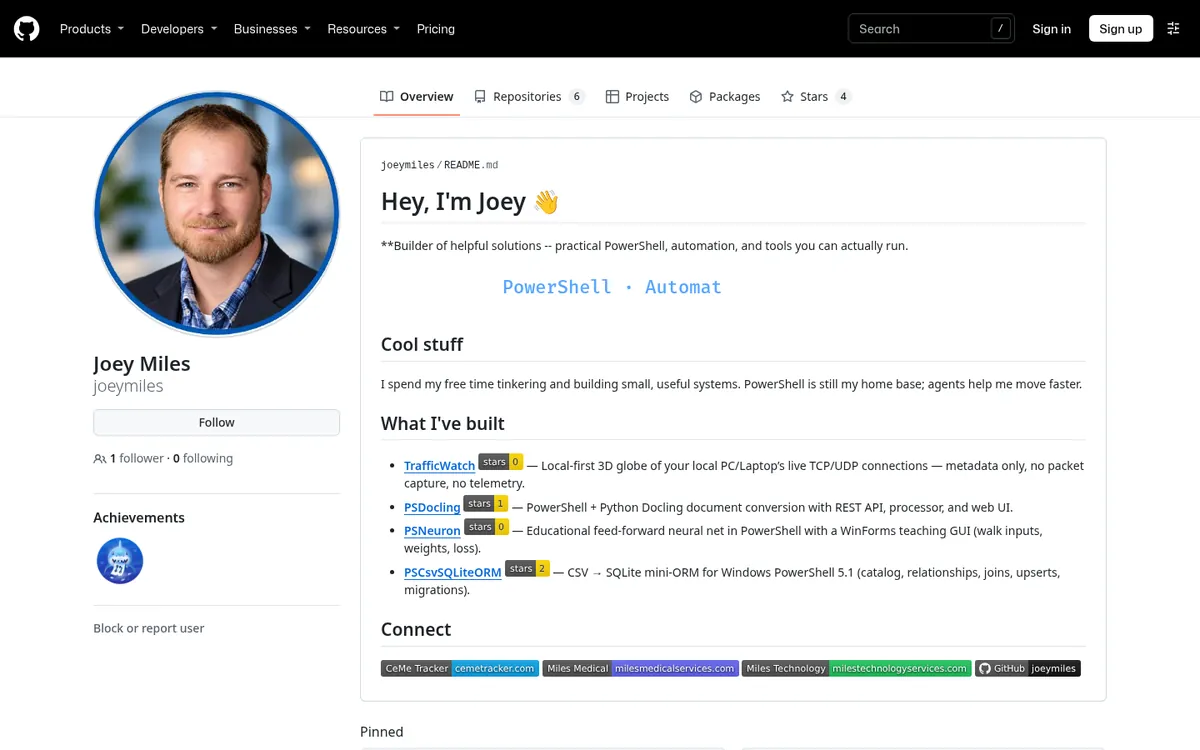Click the Sign in link
Viewport: 1200px width, 750px height.
pos(1052,29)
